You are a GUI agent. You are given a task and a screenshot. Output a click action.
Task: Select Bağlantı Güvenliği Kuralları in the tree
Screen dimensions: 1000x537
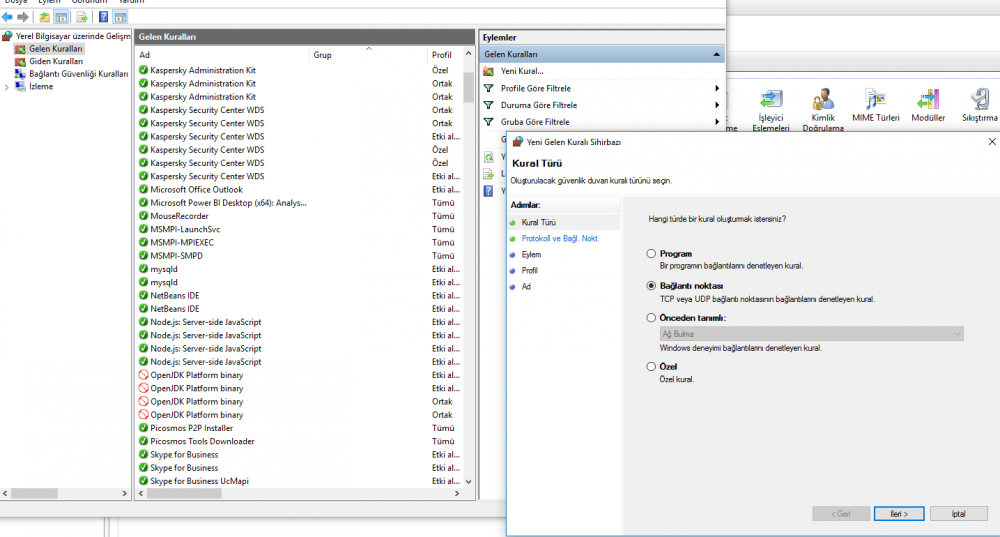point(78,74)
